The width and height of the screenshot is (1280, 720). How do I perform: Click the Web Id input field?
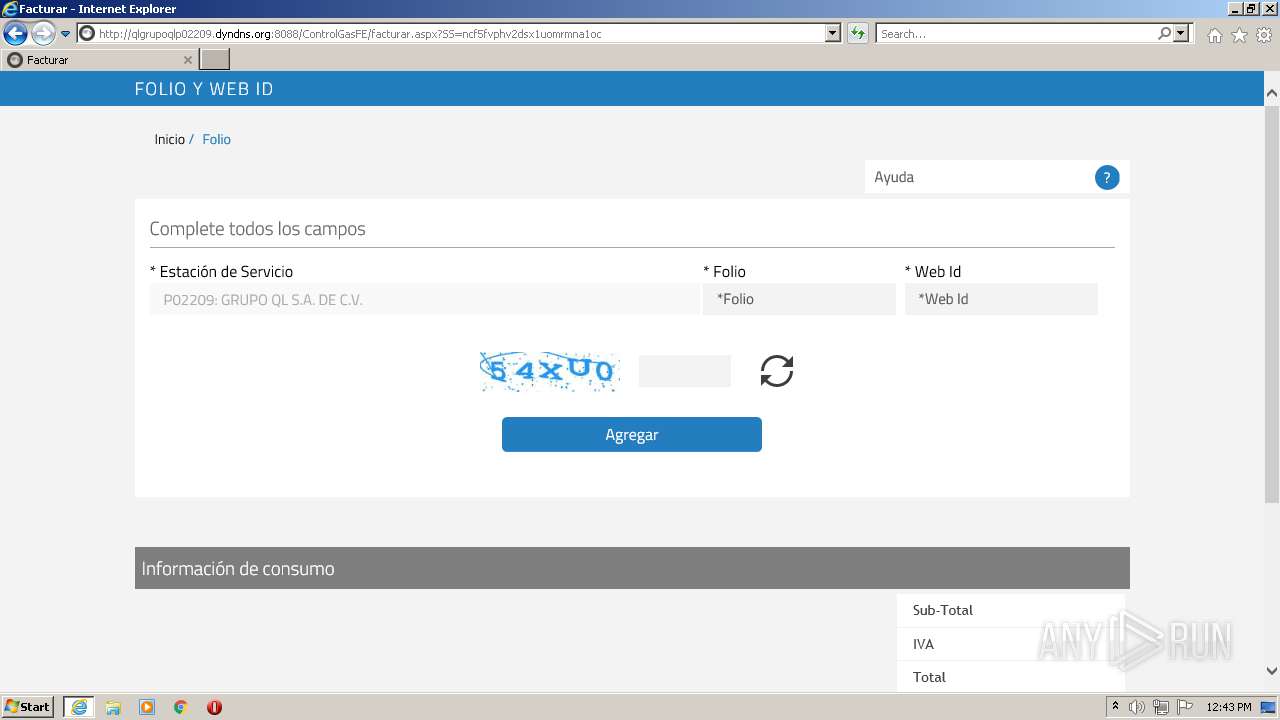click(1001, 299)
